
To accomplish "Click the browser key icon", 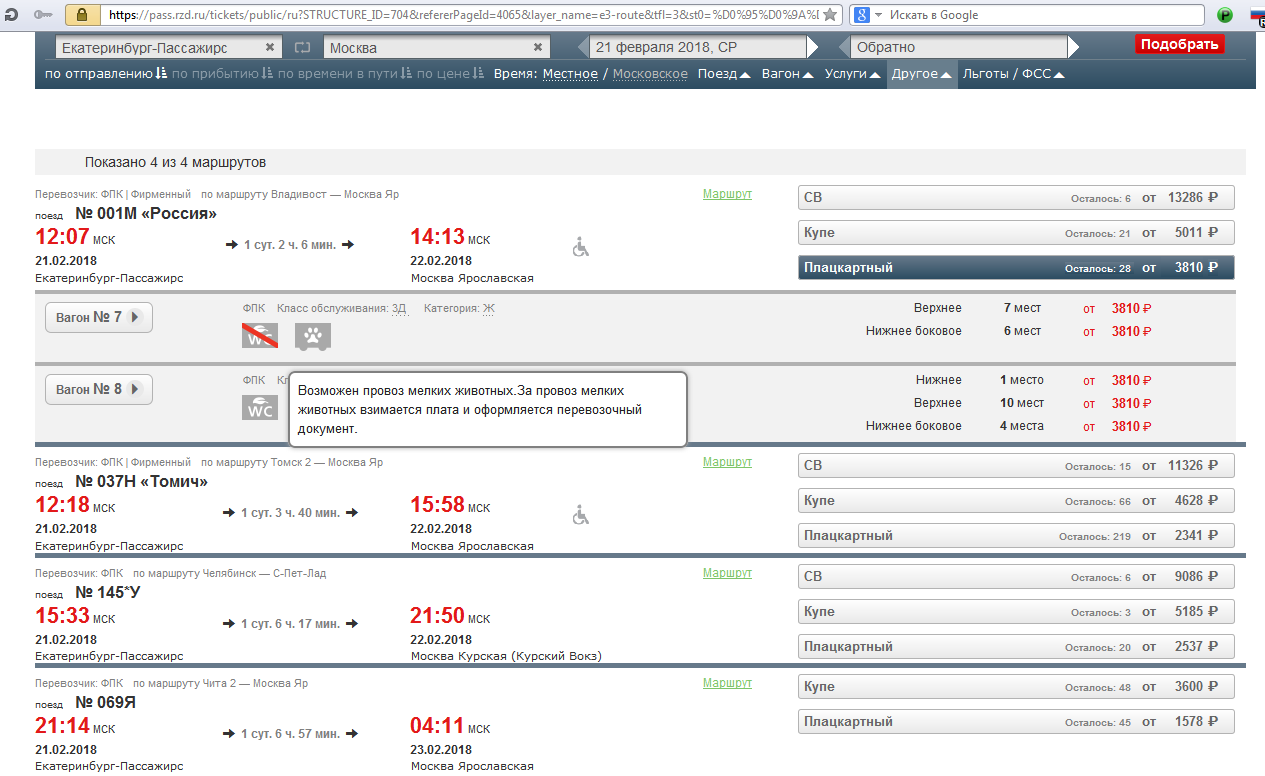I will pos(43,15).
